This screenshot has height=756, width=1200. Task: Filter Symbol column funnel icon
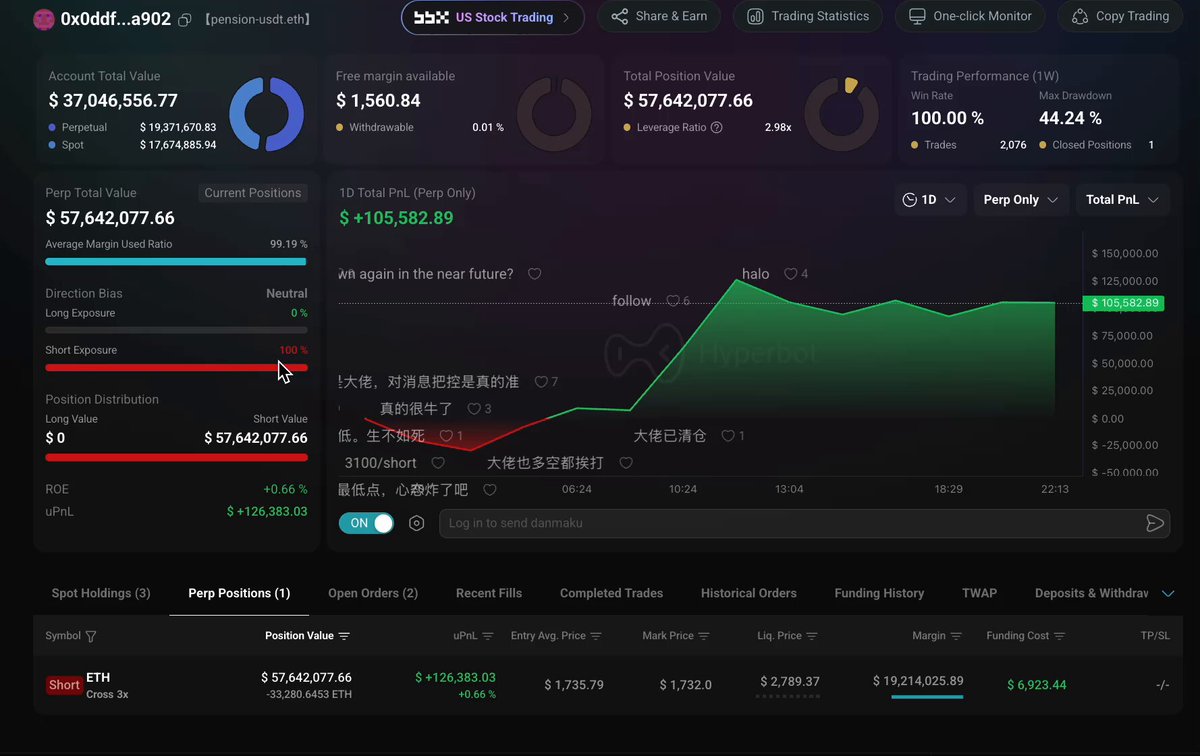[x=91, y=636]
